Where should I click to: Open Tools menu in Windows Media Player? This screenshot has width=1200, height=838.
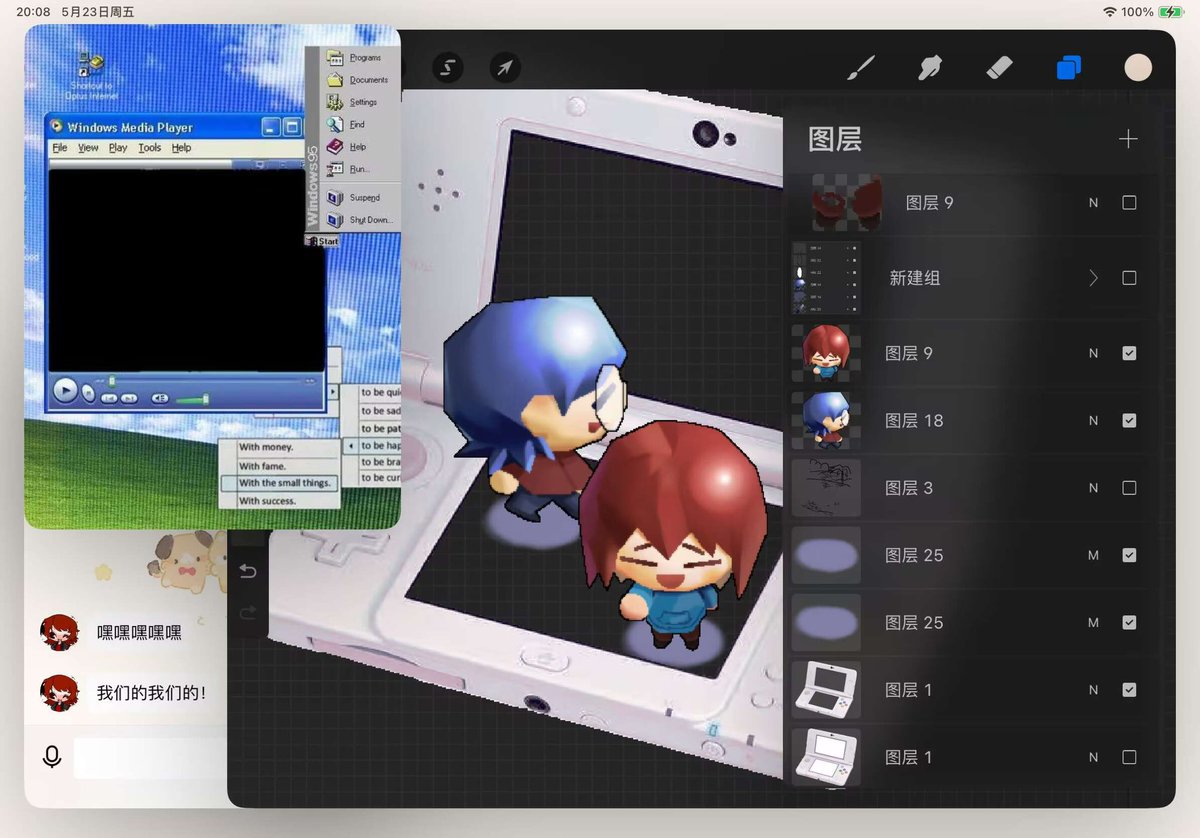pyautogui.click(x=150, y=148)
